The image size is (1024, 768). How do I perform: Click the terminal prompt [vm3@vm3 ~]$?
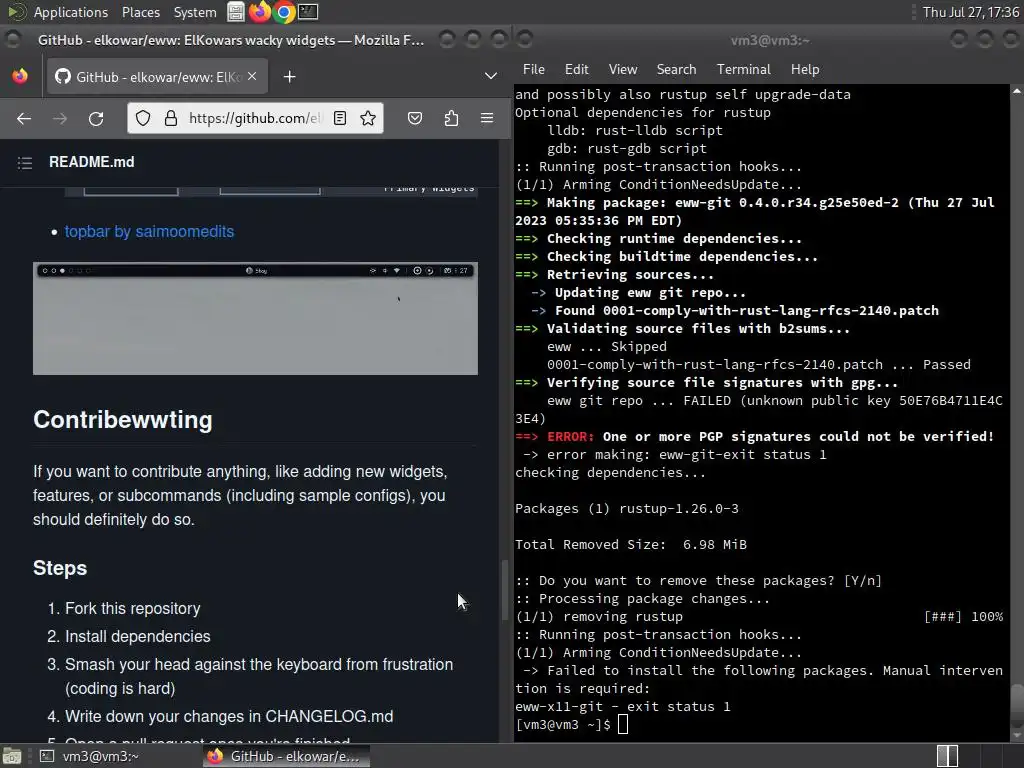click(563, 724)
